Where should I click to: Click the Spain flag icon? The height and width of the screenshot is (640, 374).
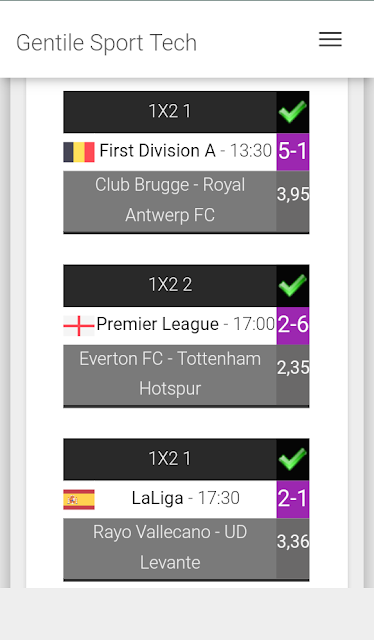point(79,500)
